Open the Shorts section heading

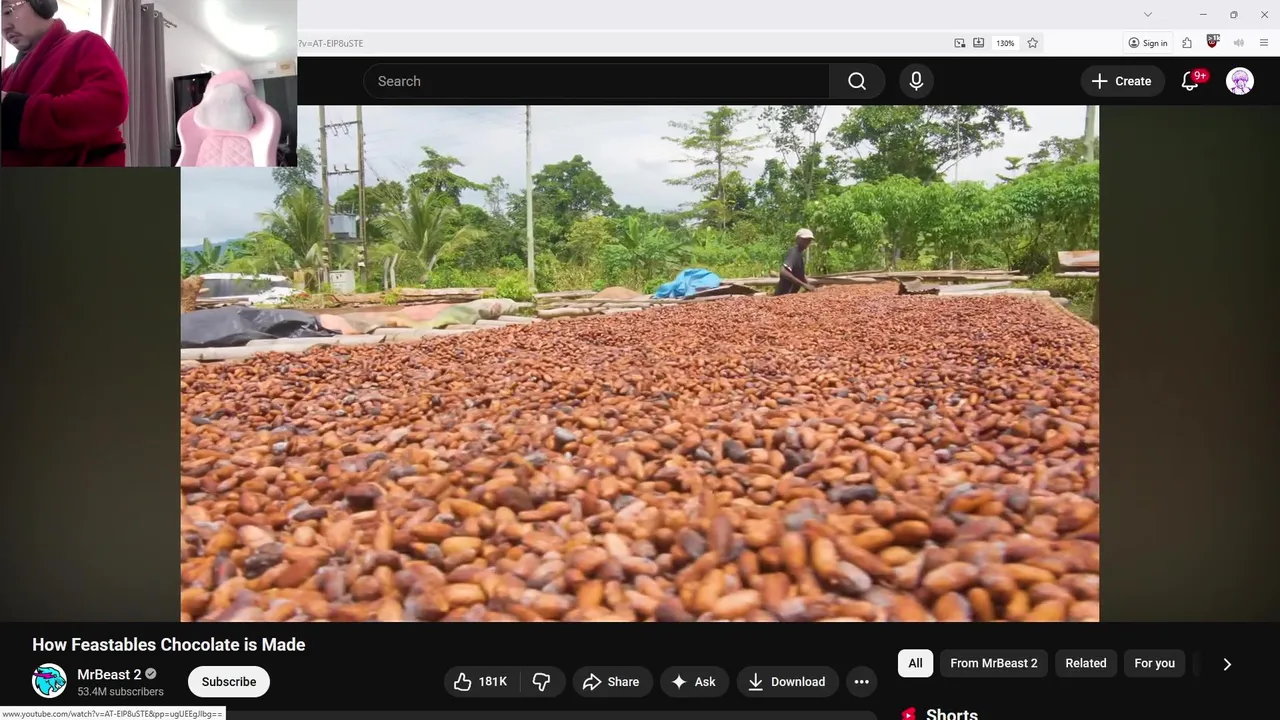click(x=952, y=712)
